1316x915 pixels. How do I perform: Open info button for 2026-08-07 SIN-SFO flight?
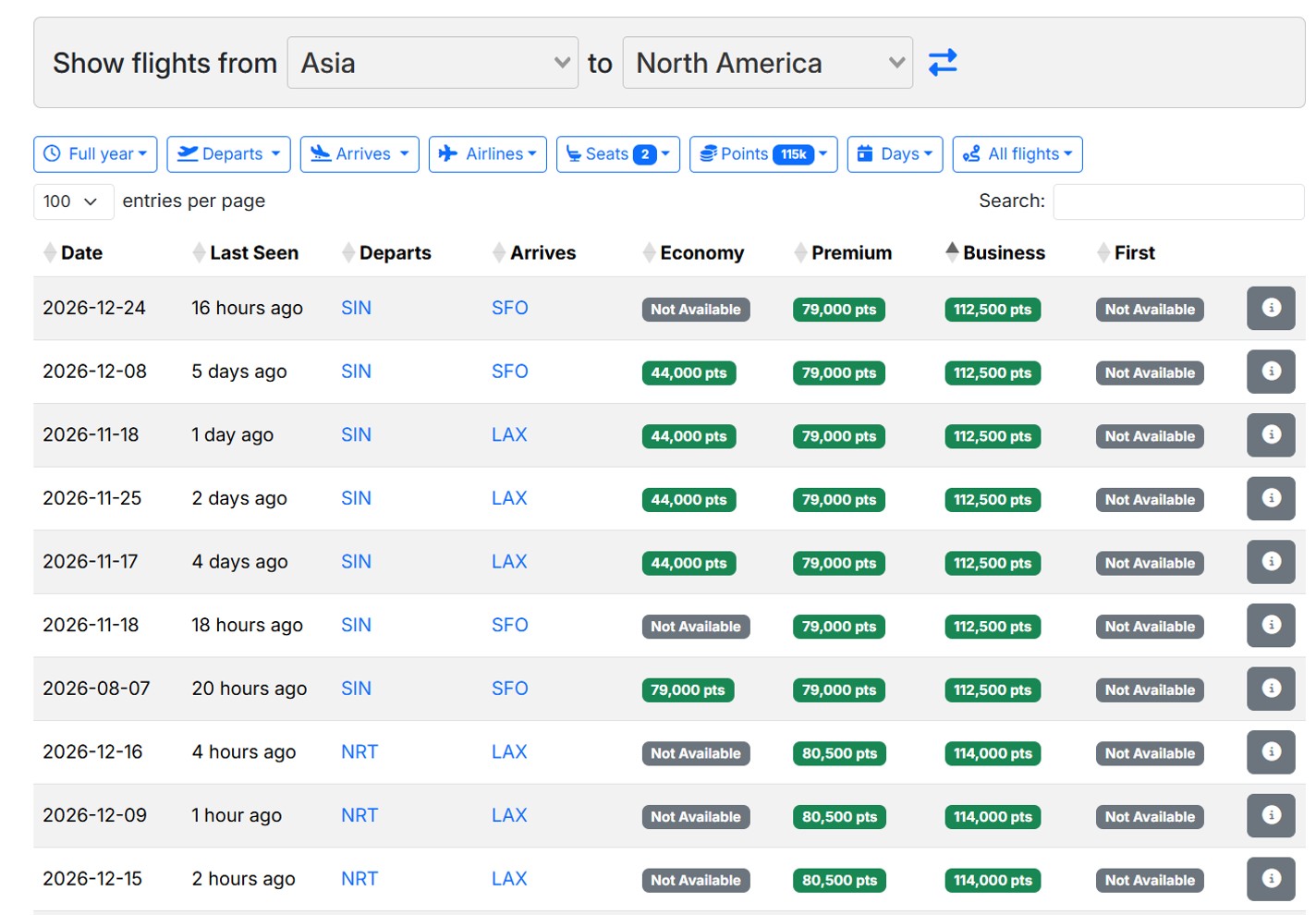tap(1271, 689)
